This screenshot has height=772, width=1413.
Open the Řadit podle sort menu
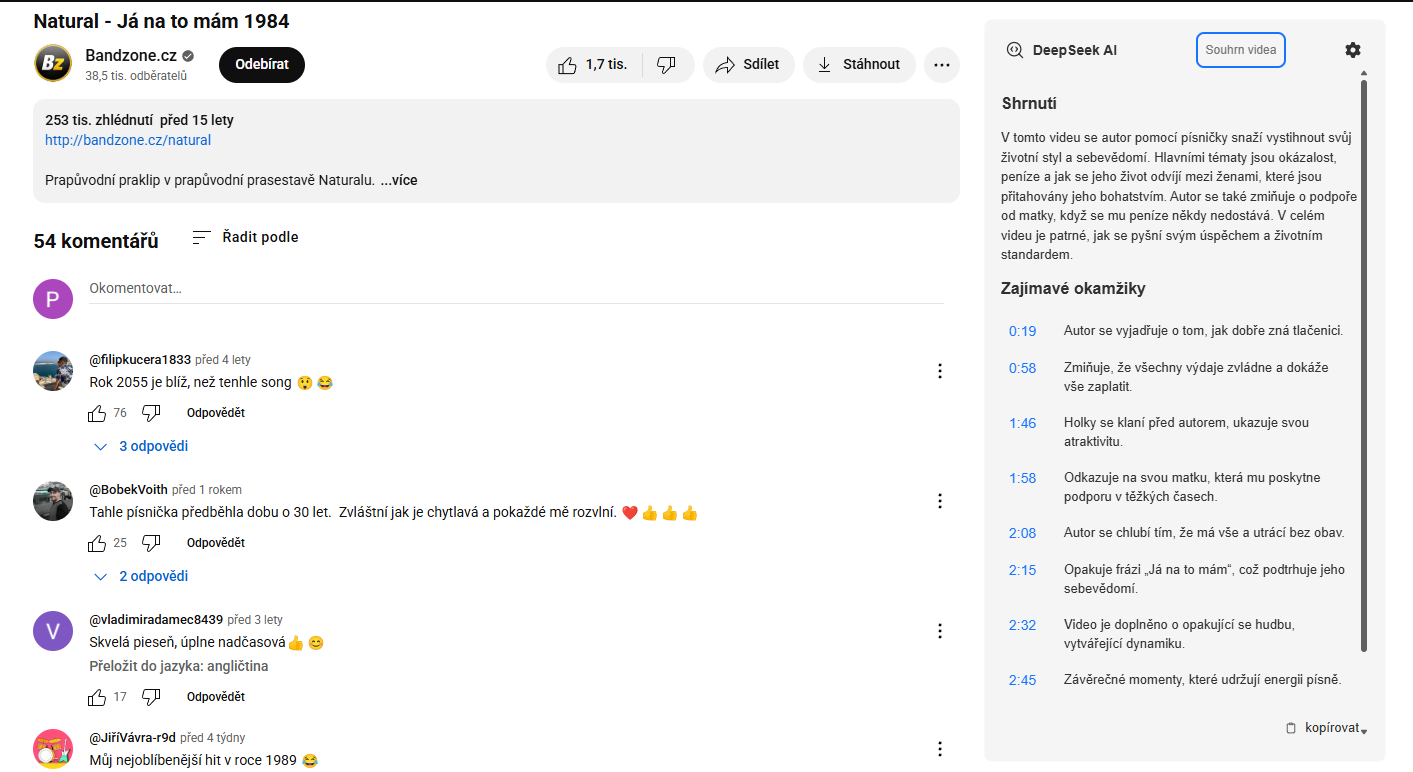tap(246, 237)
